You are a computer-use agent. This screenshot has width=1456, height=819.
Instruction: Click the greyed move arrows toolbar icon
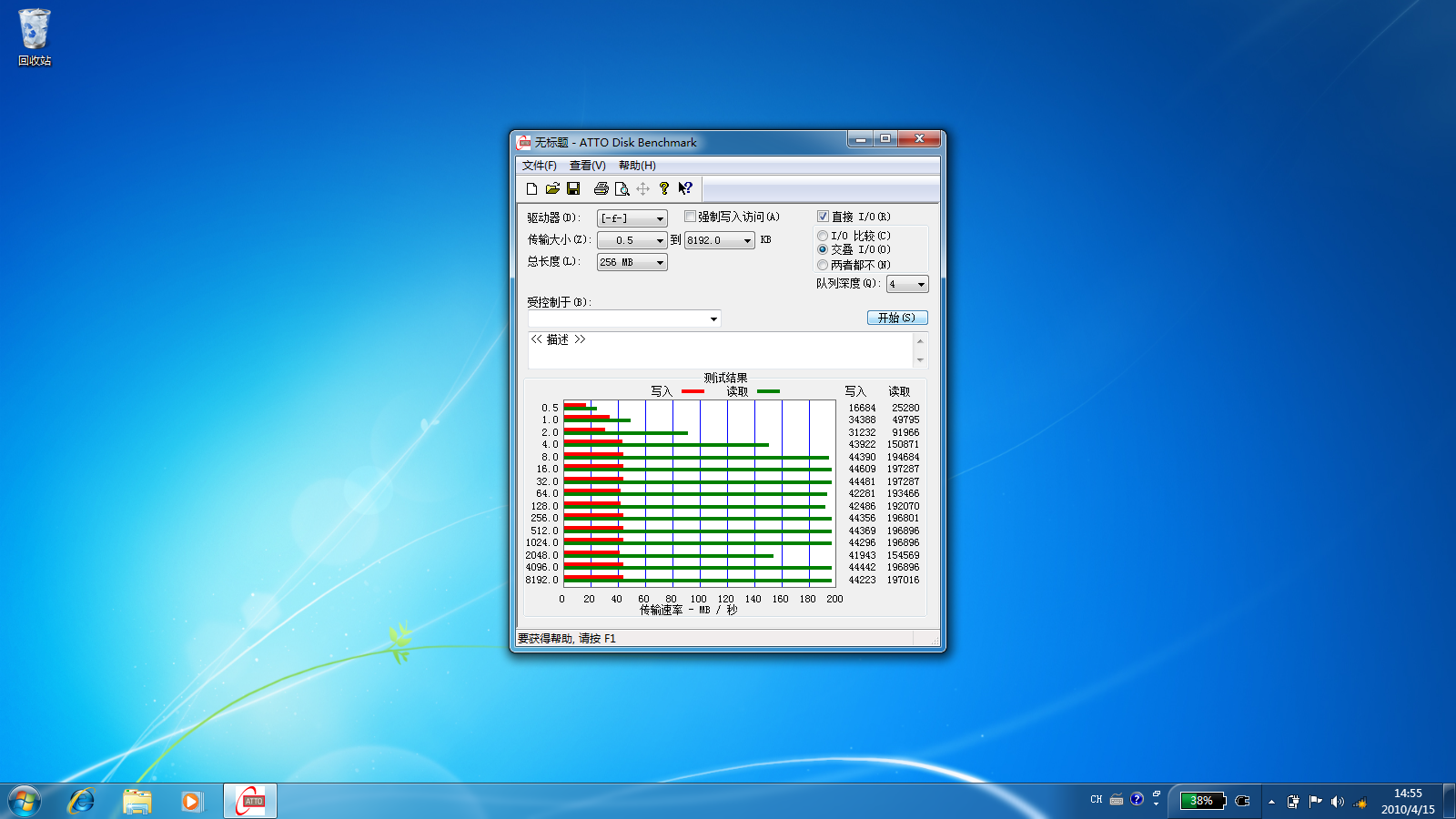[642, 188]
